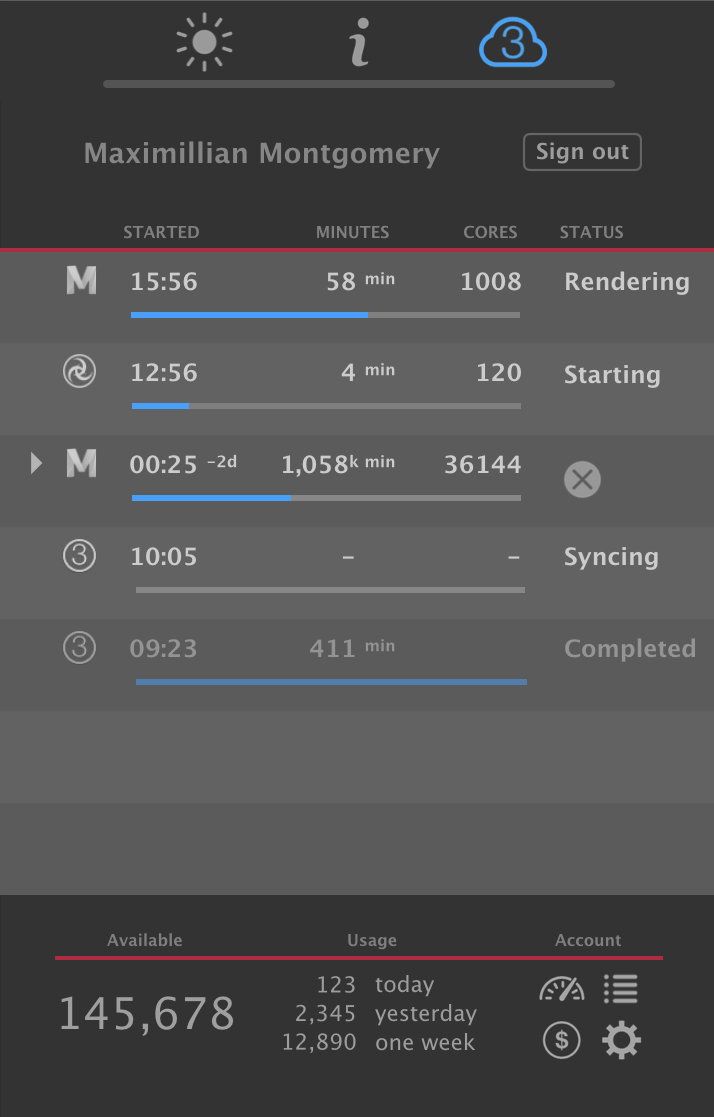Click the STATUS column header
The width and height of the screenshot is (714, 1117).
click(591, 232)
